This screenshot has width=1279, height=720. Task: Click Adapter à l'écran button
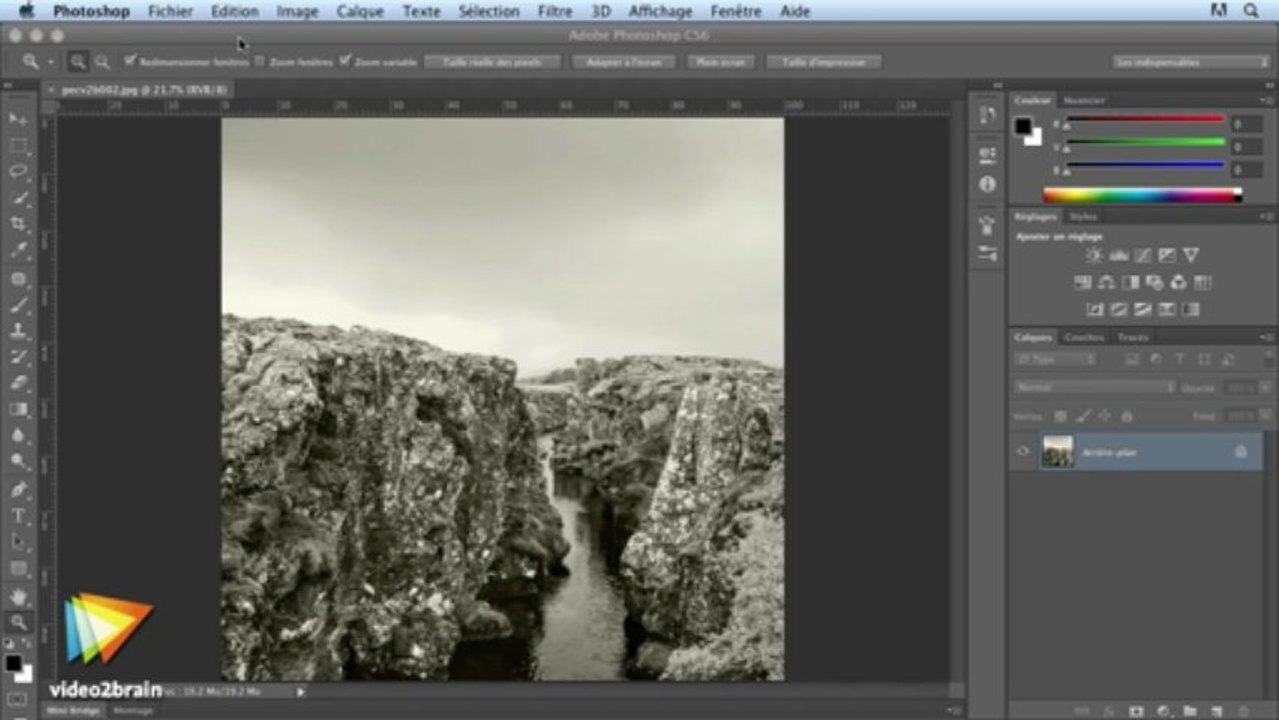[x=625, y=62]
